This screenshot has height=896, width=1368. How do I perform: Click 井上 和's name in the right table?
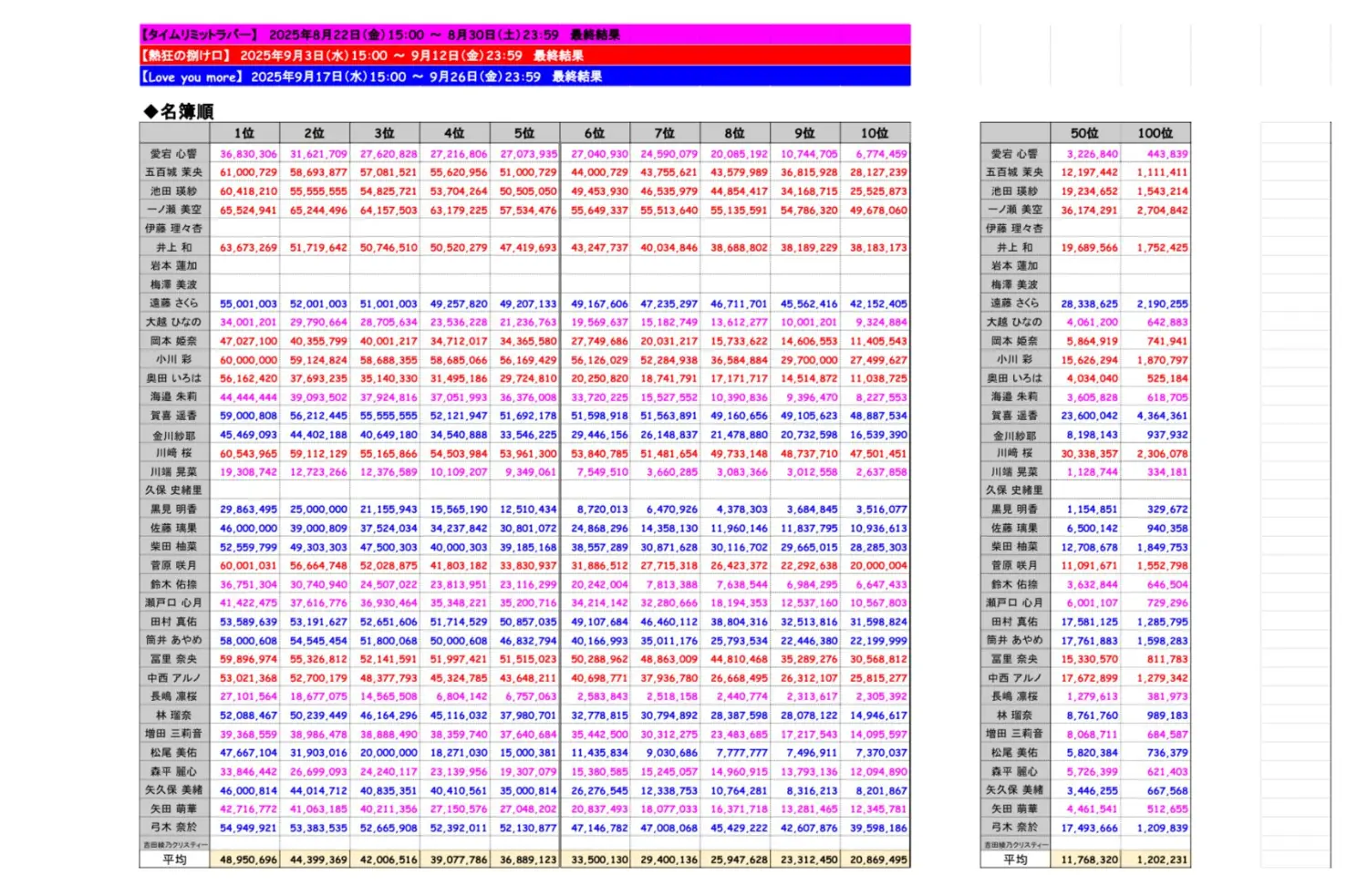tap(1015, 247)
